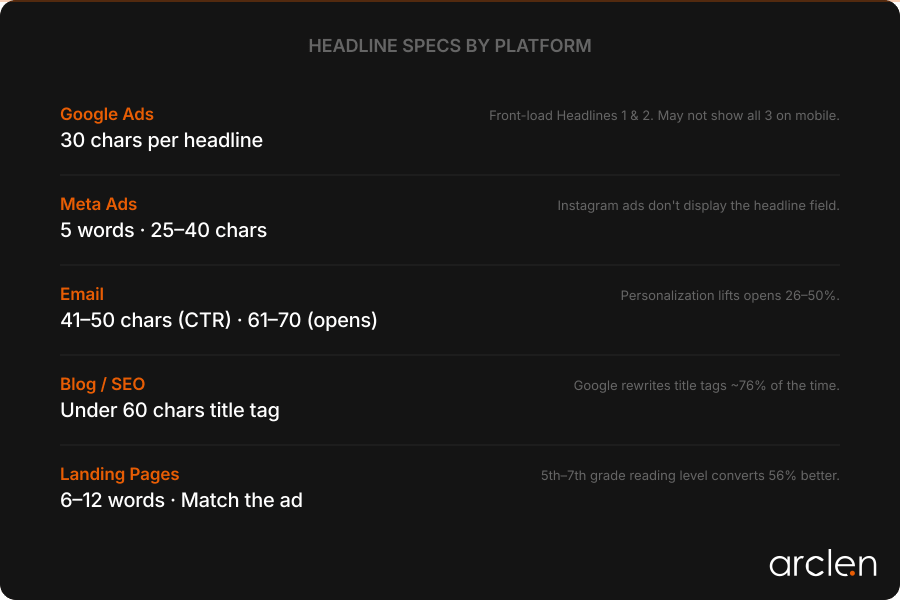The width and height of the screenshot is (900, 600).
Task: Click the Google rewrites title tags note
Action: [x=706, y=385]
